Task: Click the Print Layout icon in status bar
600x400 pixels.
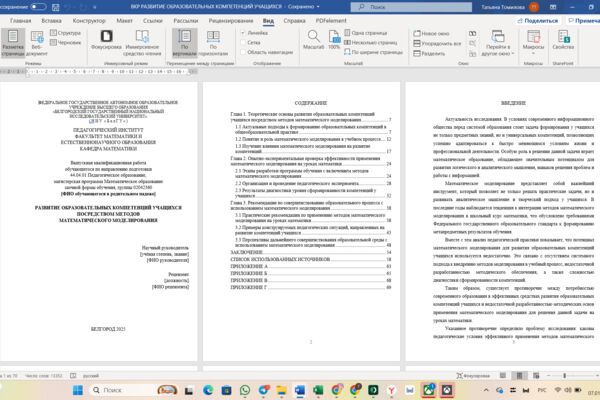Action: pyautogui.click(x=519, y=376)
